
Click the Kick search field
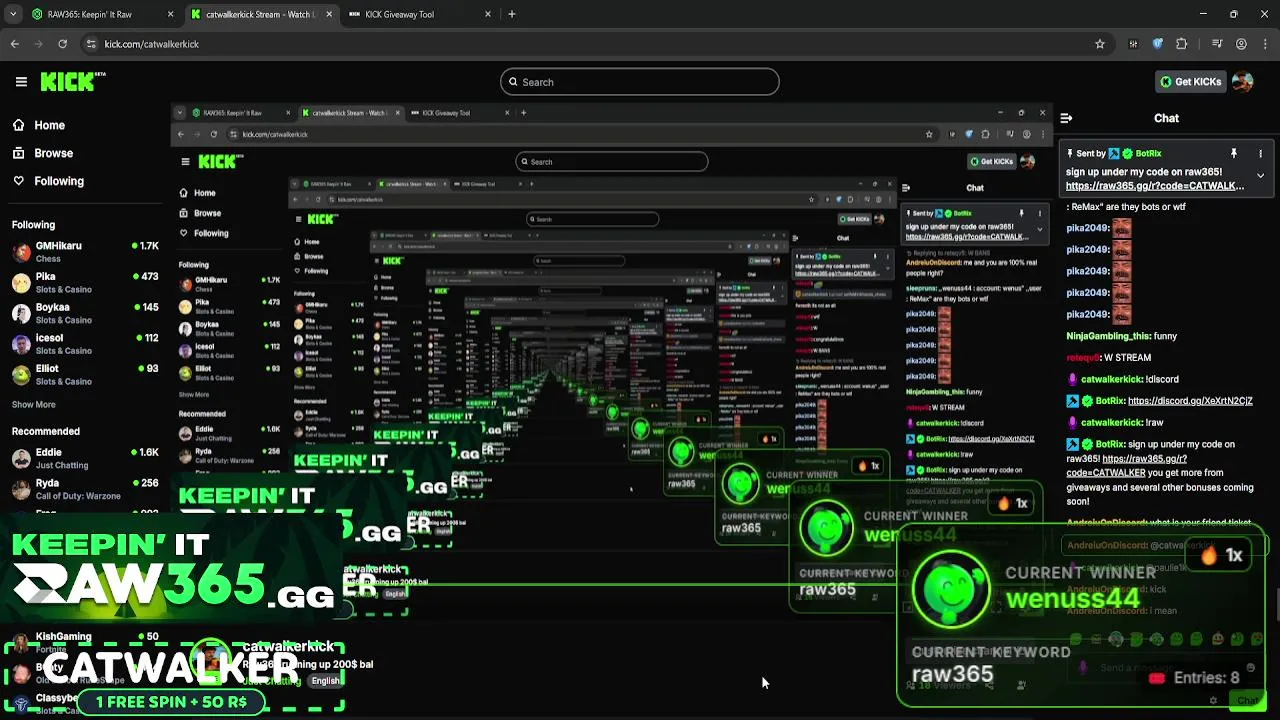pos(640,82)
